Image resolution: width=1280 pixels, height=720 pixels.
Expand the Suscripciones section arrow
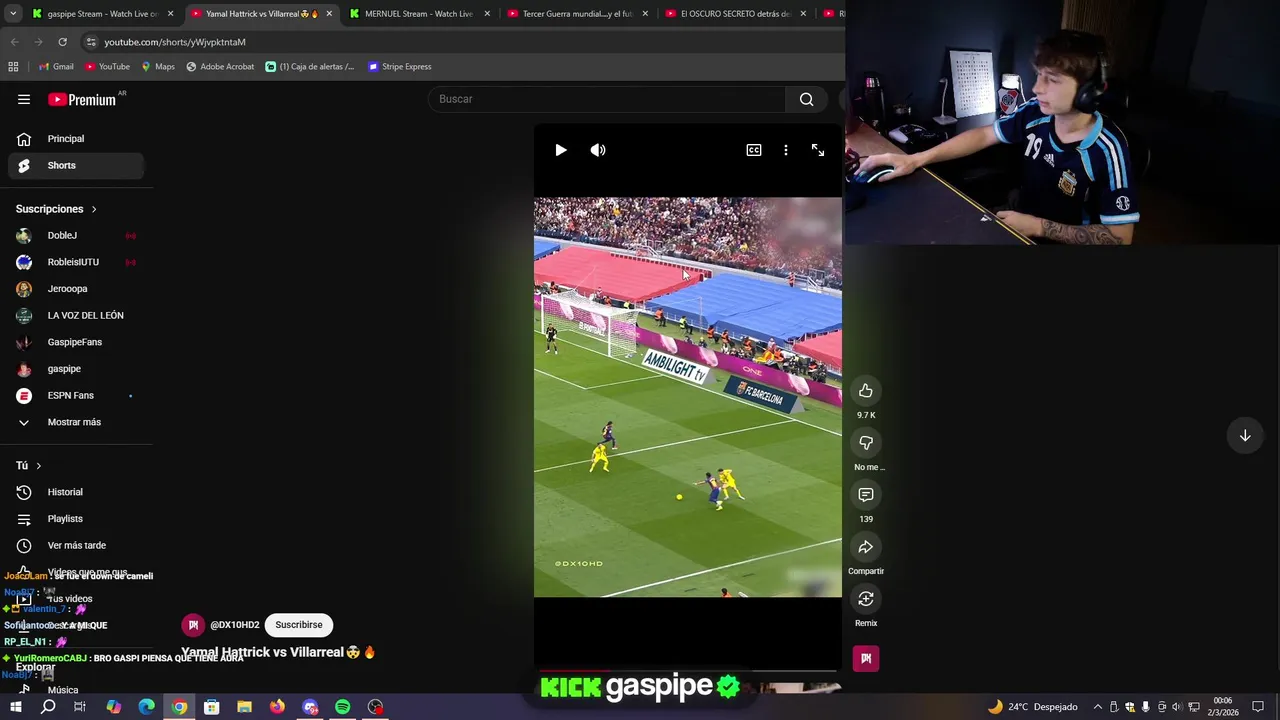pyautogui.click(x=94, y=209)
